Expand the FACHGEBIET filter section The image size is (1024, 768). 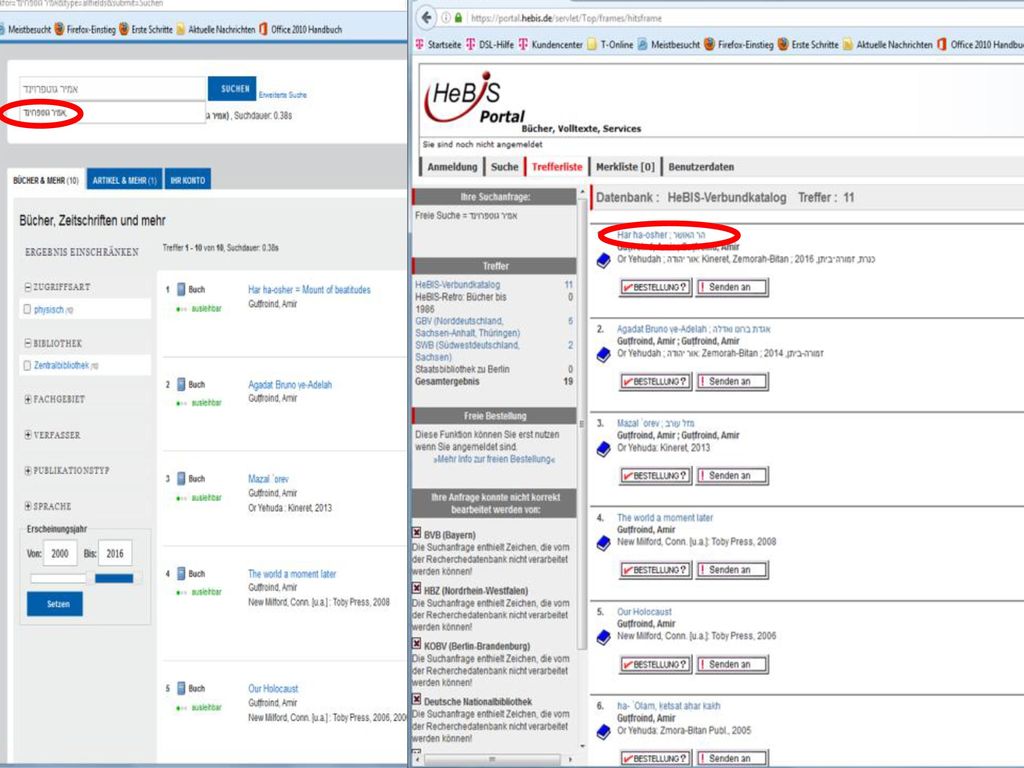coord(28,399)
